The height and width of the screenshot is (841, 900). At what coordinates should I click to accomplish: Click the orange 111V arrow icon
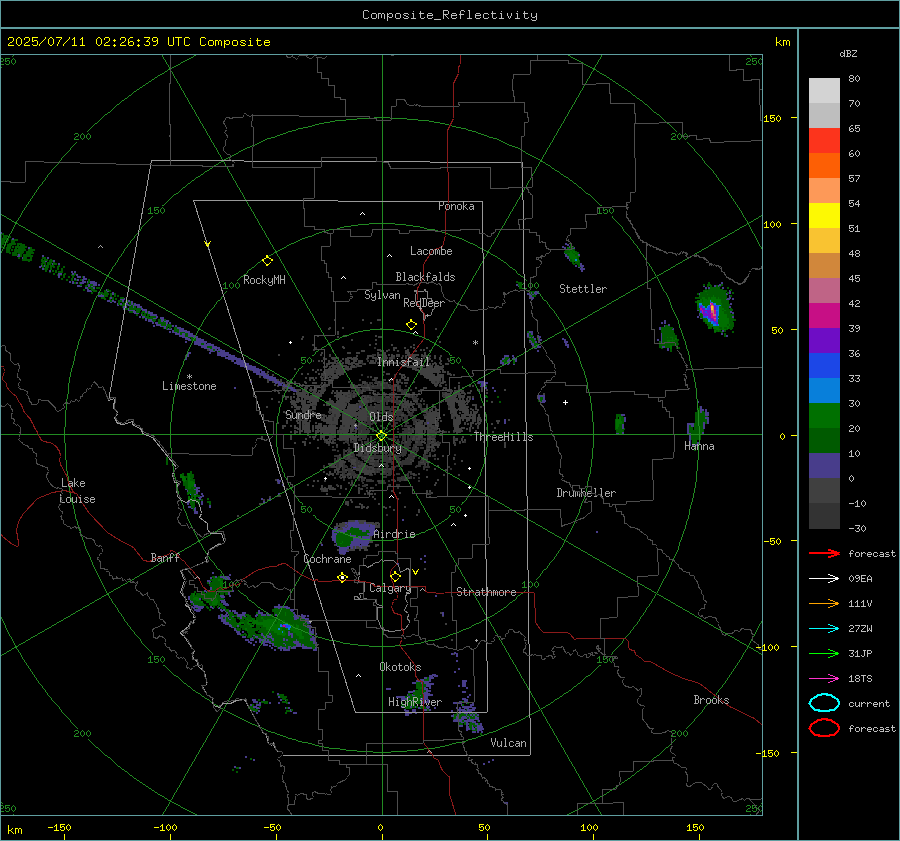tap(824, 603)
